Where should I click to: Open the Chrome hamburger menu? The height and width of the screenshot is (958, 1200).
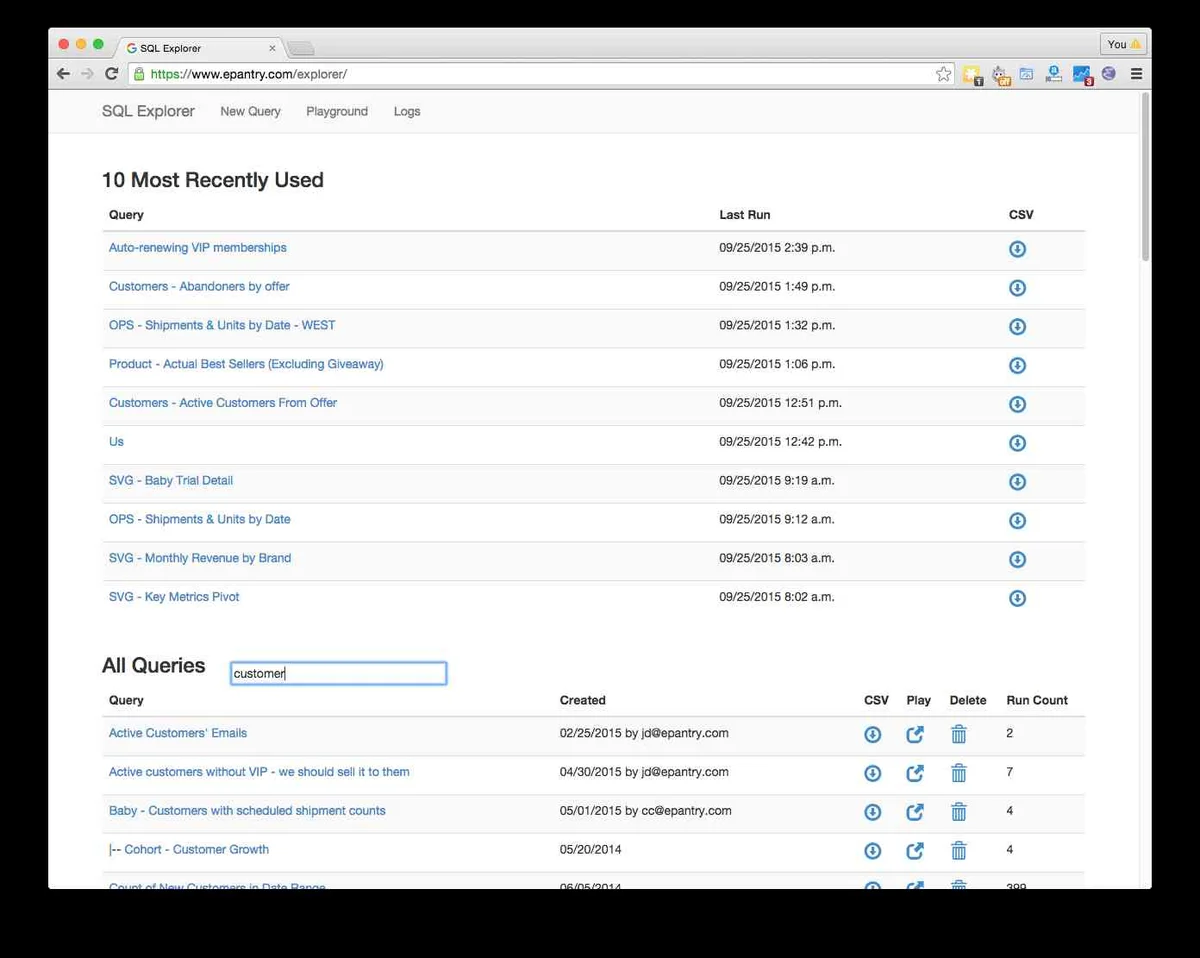tap(1136, 74)
